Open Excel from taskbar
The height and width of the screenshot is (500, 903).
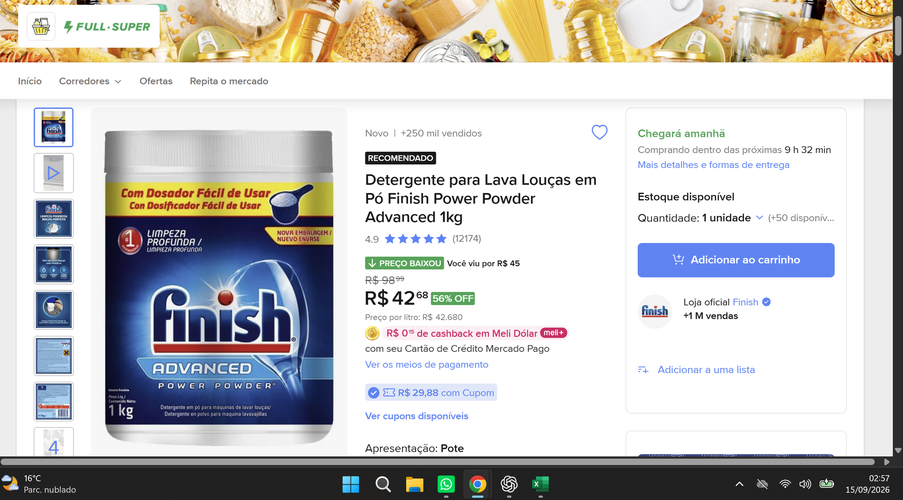click(540, 484)
